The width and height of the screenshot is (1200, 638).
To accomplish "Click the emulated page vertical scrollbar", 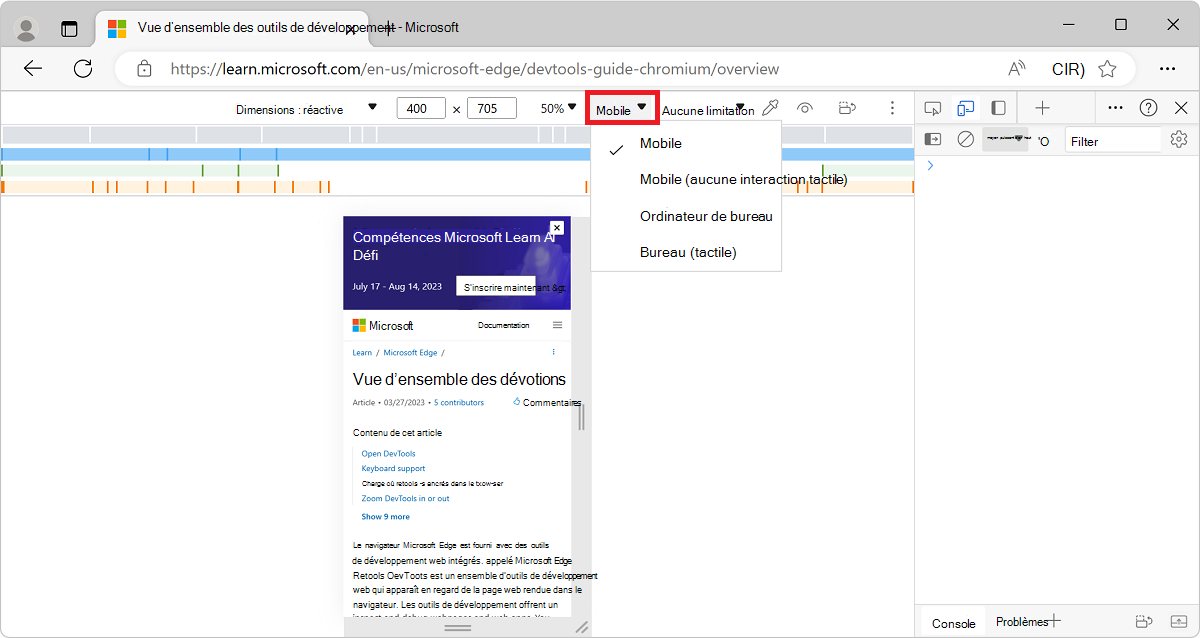I will [x=581, y=416].
